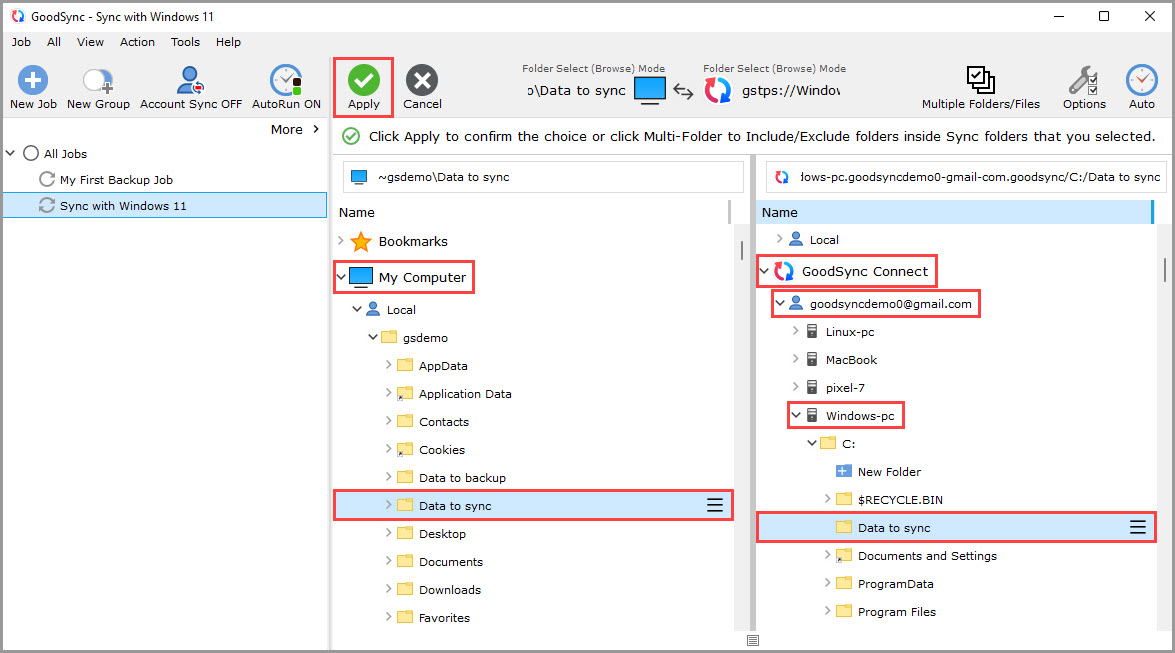This screenshot has height=653, width=1175.
Task: Select the All Jobs radio button
Action: click(x=30, y=153)
